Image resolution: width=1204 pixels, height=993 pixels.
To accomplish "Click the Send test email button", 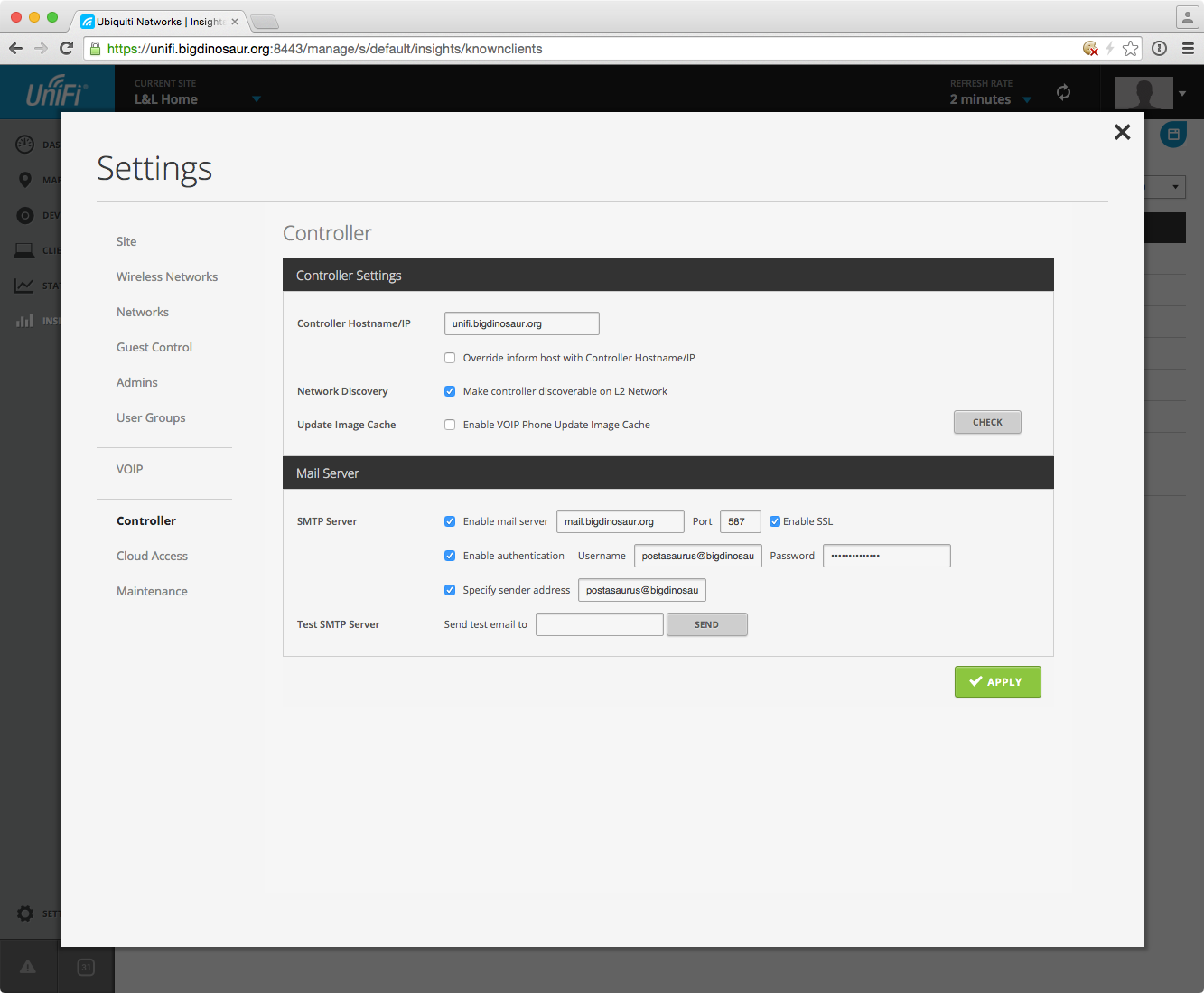I will (706, 624).
